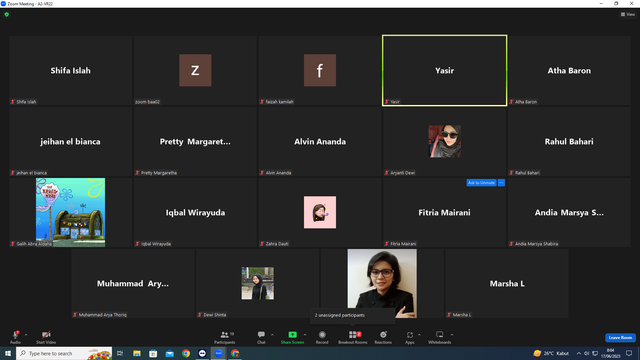The height and width of the screenshot is (360, 640).
Task: Open the View layout menu
Action: tap(628, 14)
